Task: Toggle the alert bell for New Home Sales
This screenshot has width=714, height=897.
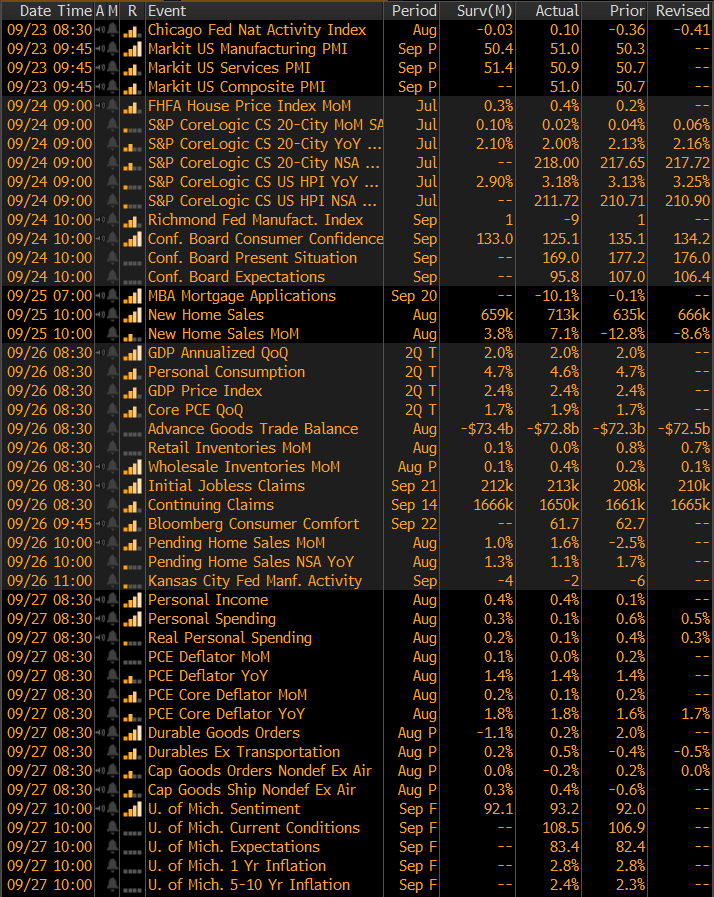Action: coord(113,315)
